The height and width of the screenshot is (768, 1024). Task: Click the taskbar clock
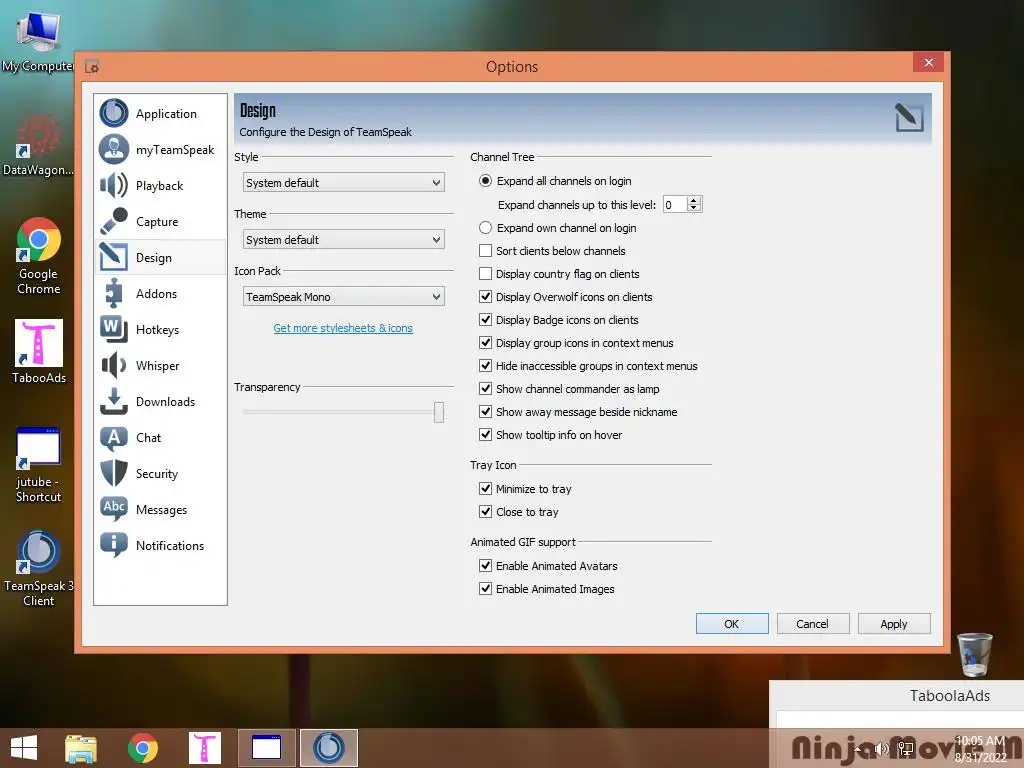980,749
